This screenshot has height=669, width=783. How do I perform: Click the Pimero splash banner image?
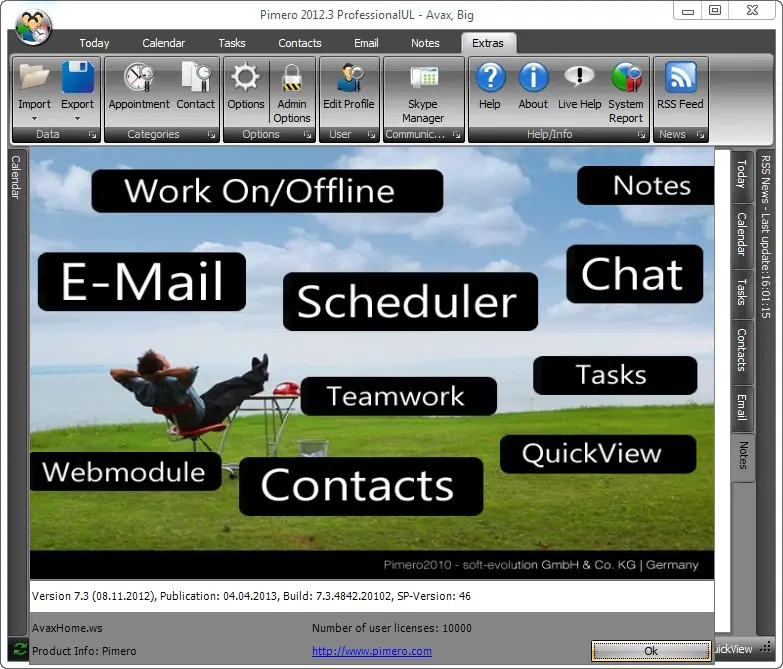point(372,363)
